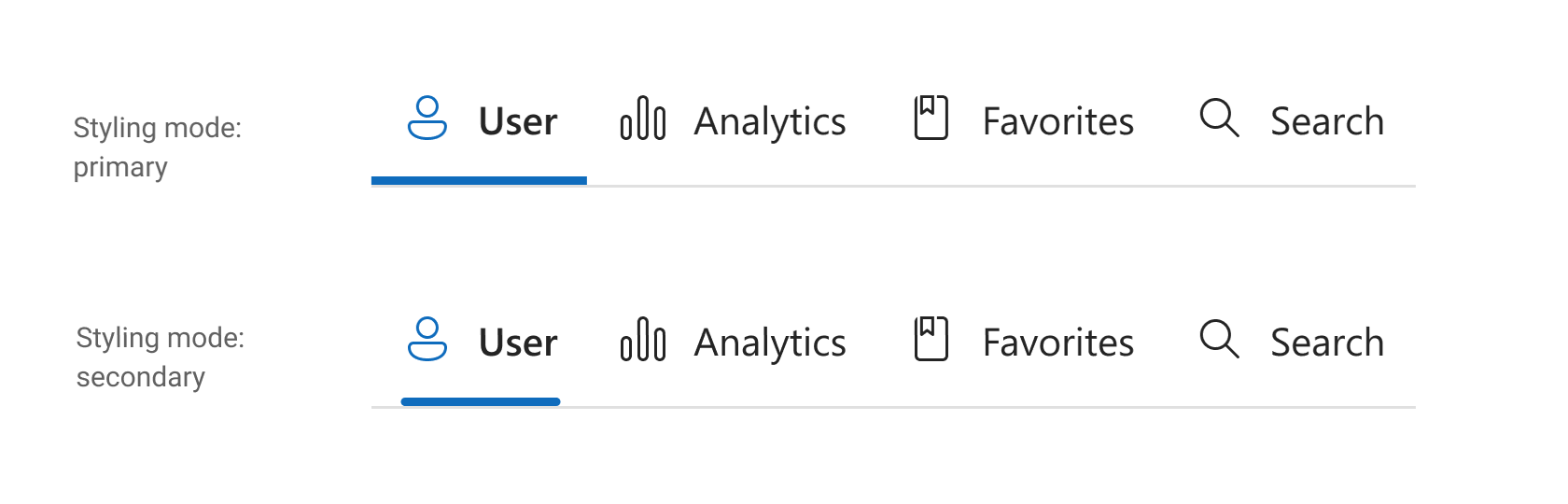Click the blue underline indicator in primary tabs
Screen dimensions: 1568x504
(x=479, y=180)
